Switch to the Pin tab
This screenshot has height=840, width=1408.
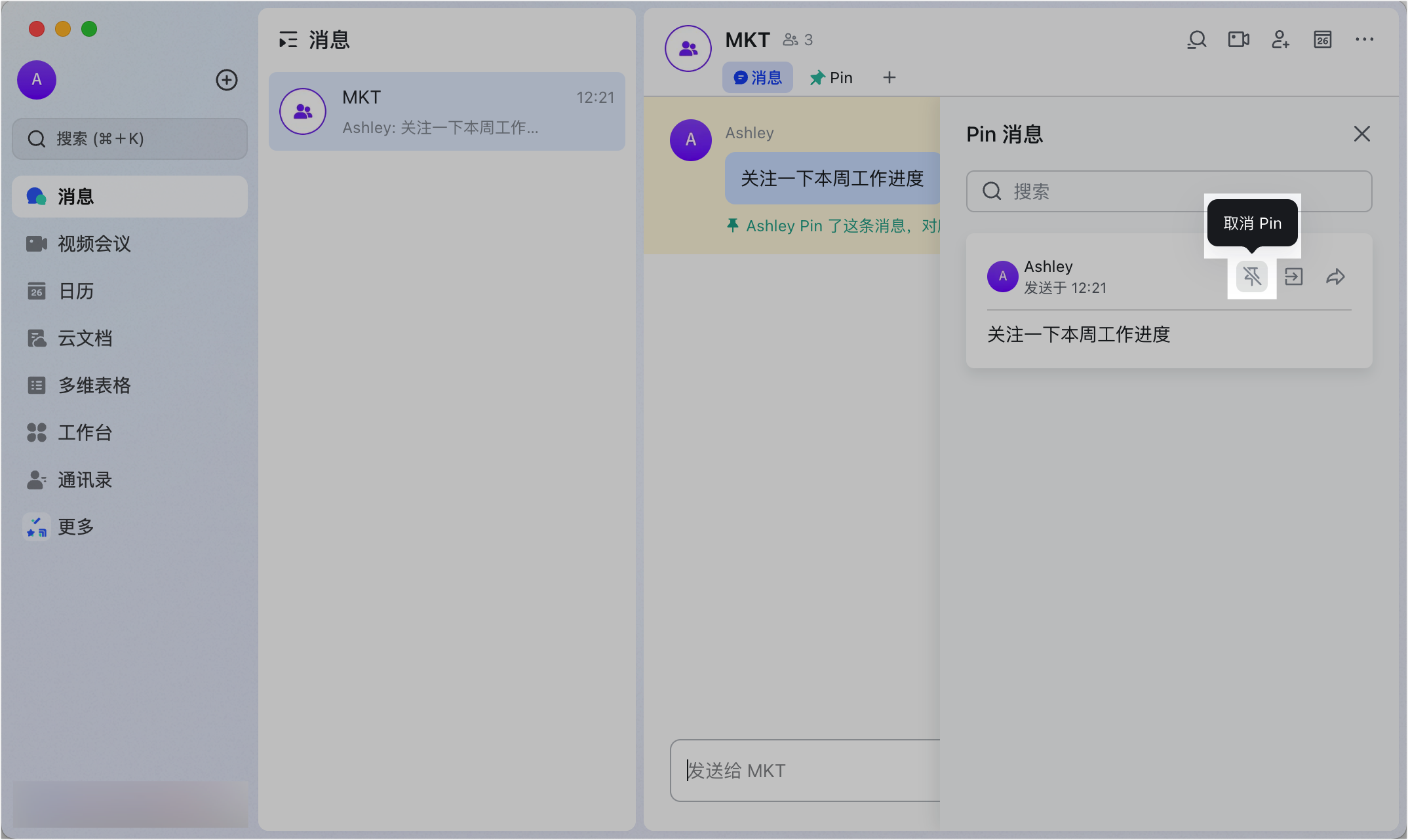click(x=831, y=77)
